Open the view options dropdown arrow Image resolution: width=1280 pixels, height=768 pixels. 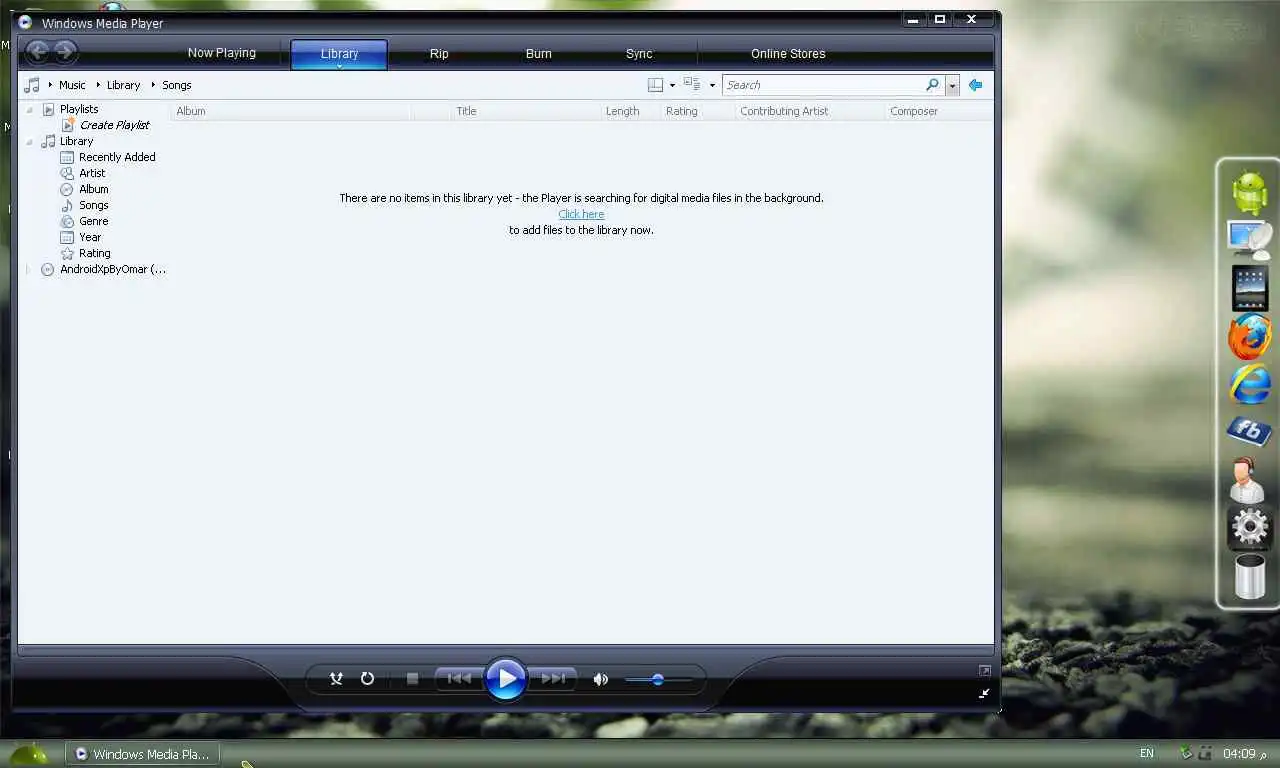click(712, 86)
